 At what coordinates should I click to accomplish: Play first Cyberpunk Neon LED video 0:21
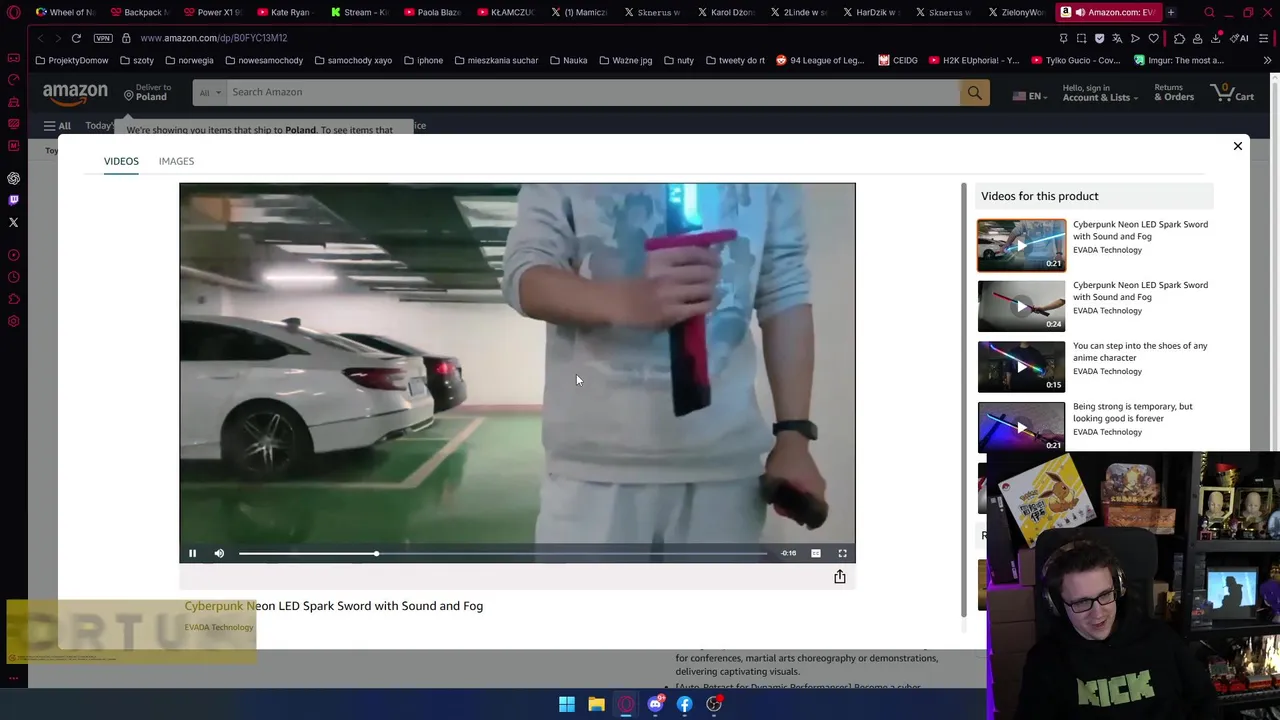[x=1021, y=245]
